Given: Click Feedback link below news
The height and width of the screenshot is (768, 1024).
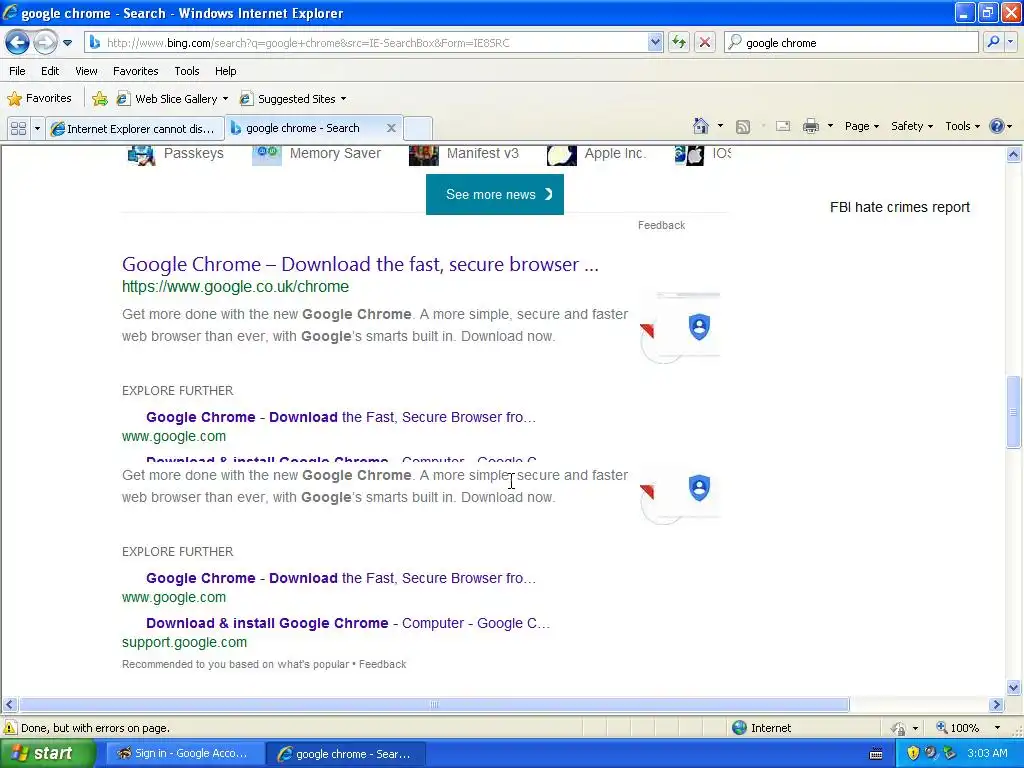Looking at the screenshot, I should pyautogui.click(x=661, y=225).
